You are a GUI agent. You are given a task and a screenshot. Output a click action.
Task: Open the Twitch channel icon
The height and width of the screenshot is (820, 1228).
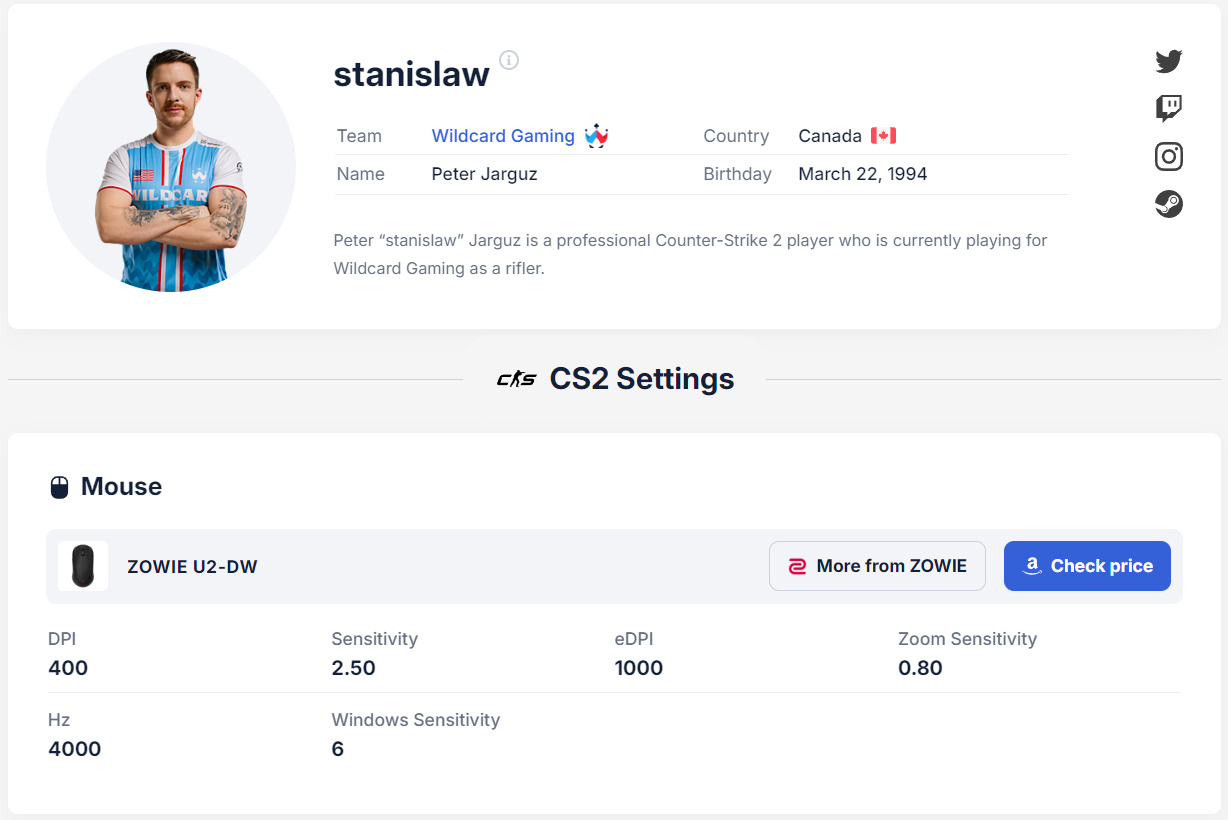tap(1168, 108)
